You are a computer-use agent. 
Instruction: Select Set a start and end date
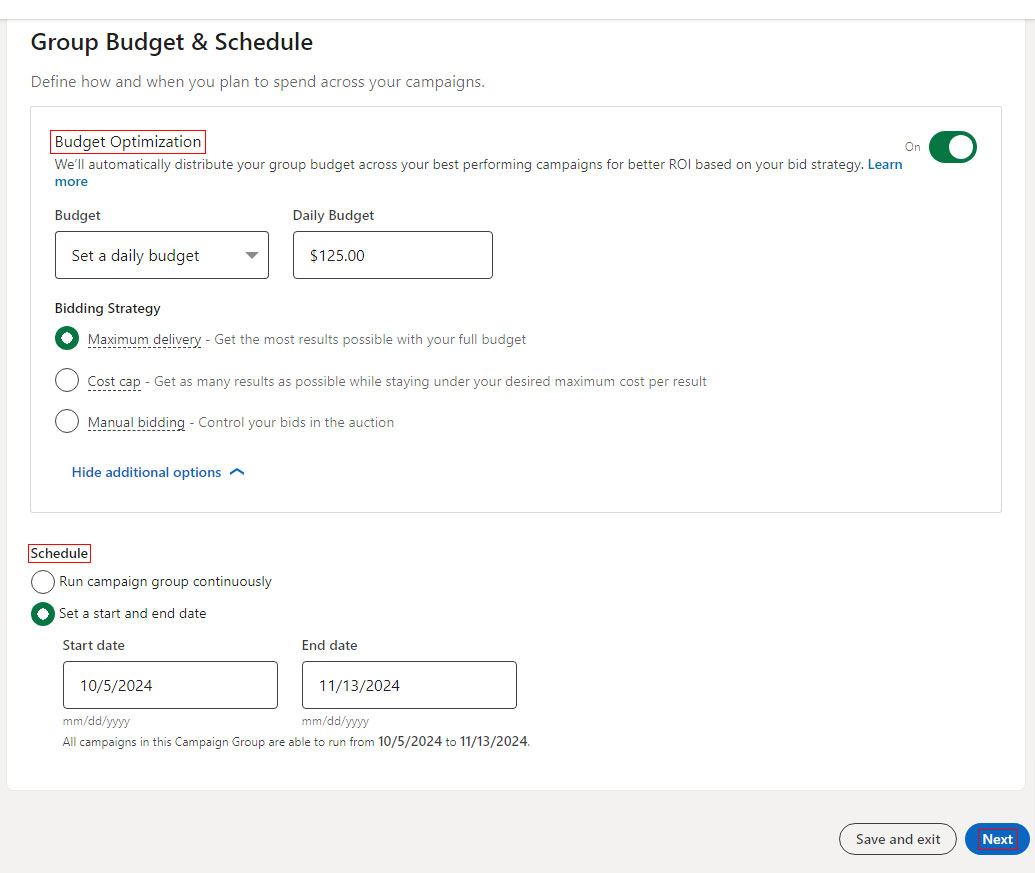(x=43, y=614)
